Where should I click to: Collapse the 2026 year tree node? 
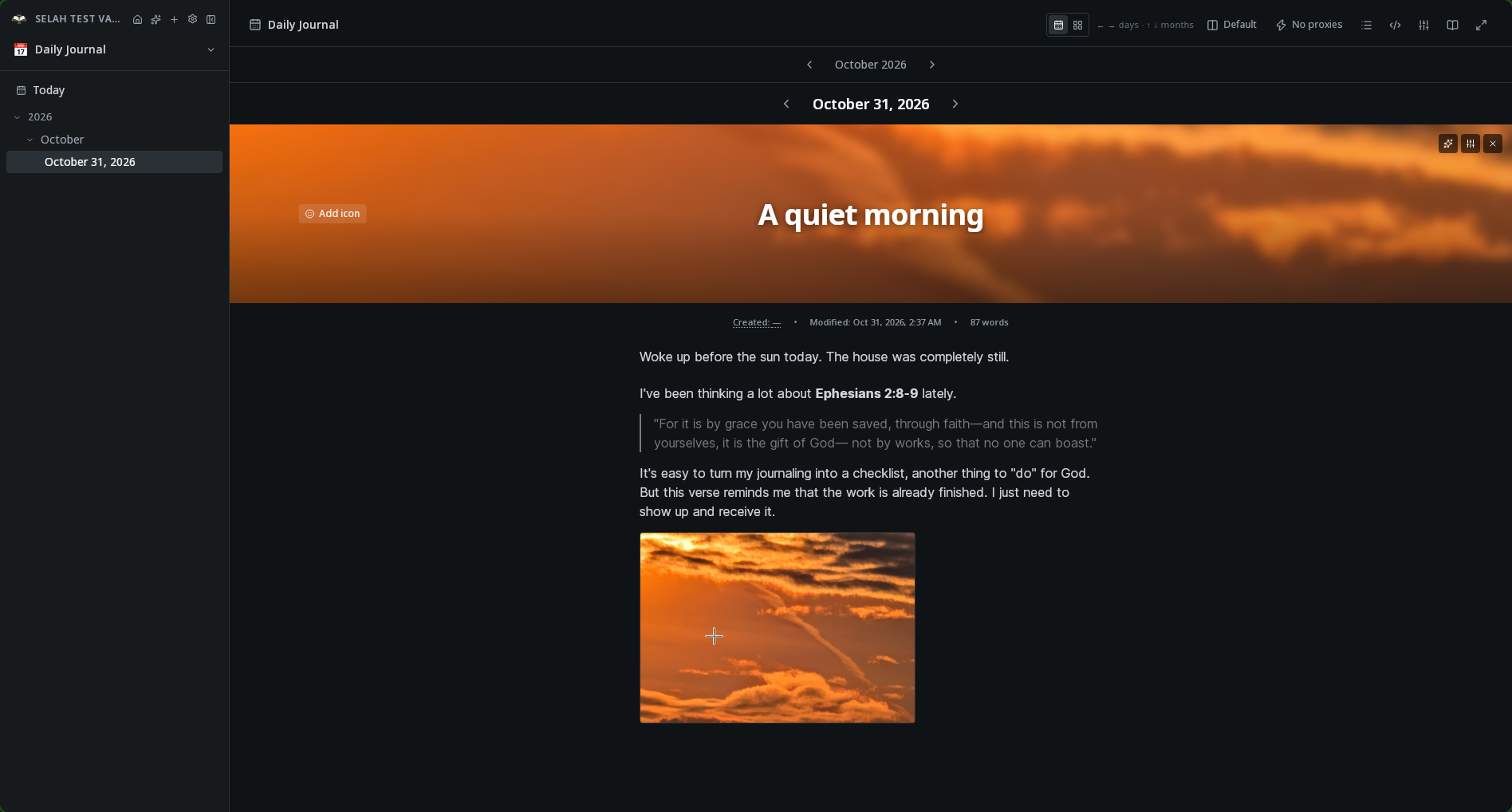point(18,117)
